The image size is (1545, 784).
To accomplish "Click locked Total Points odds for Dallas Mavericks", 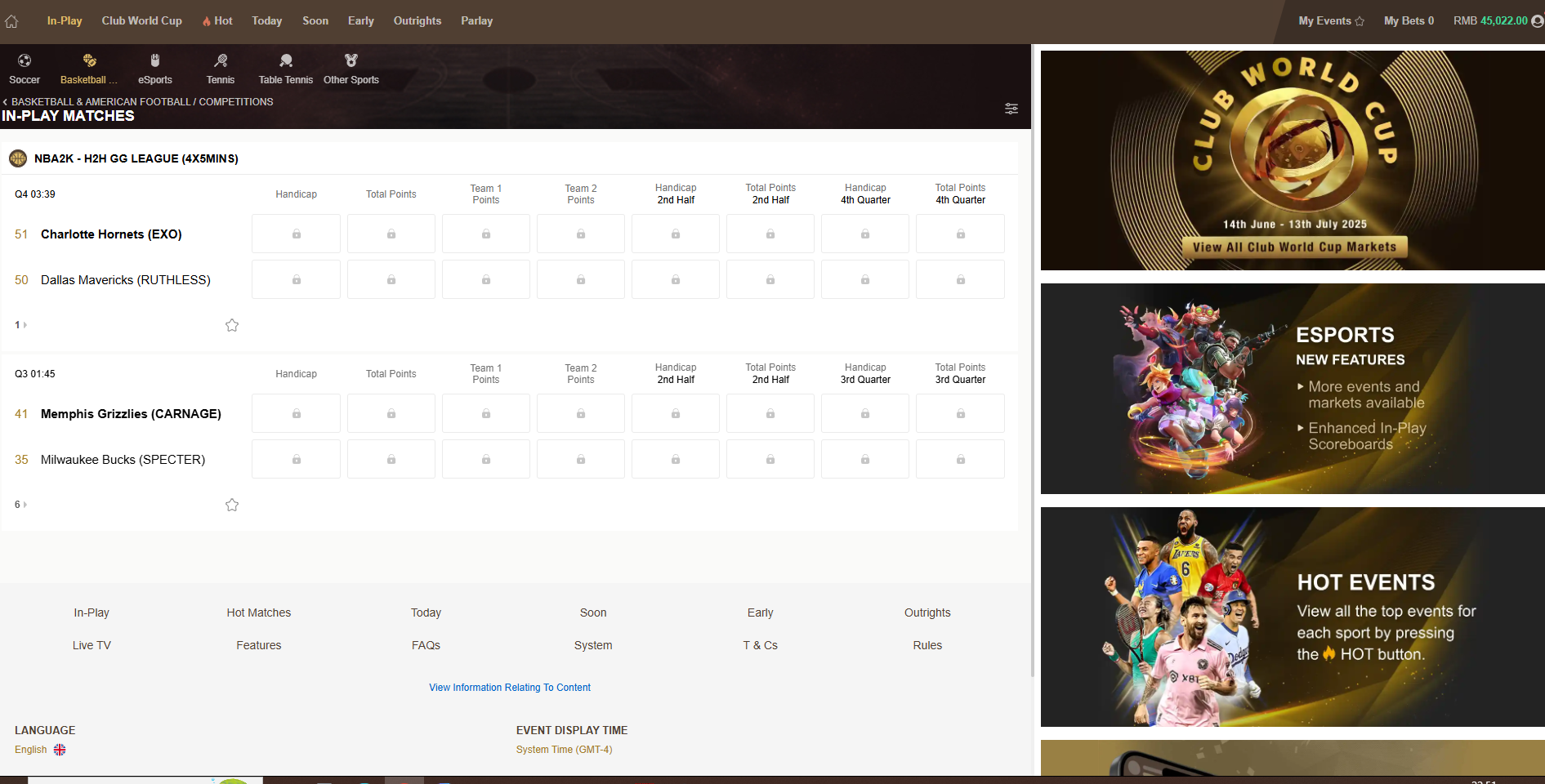I will 391,280.
